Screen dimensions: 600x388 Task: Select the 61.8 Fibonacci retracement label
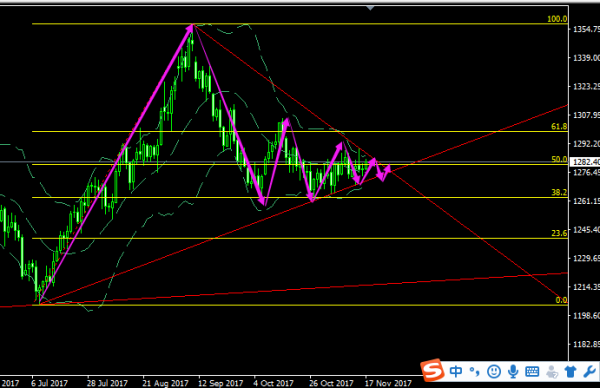pos(559,126)
